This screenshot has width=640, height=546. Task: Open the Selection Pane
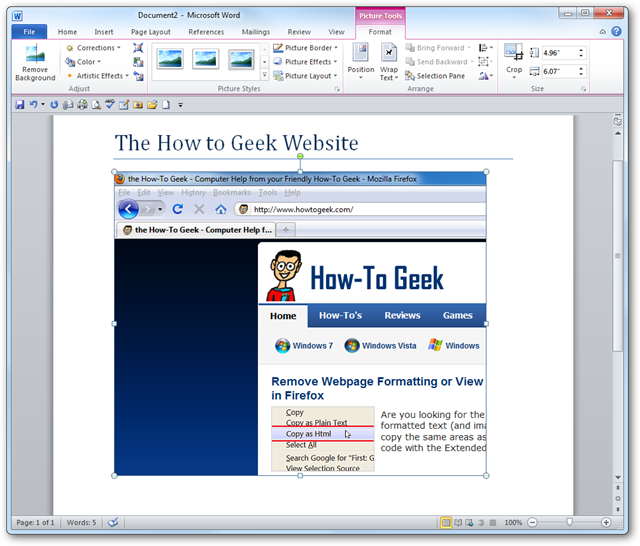pos(435,76)
